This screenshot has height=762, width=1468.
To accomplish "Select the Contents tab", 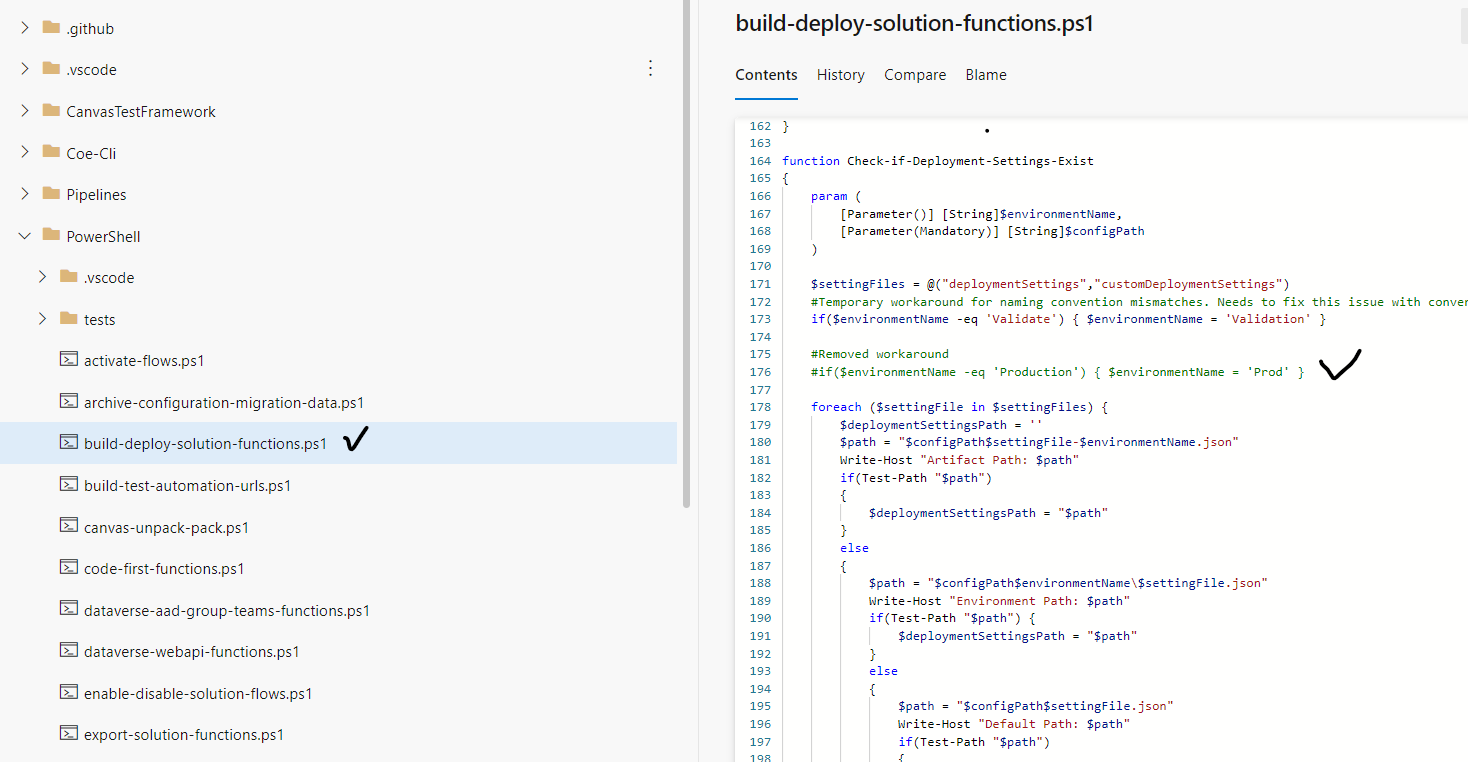I will coord(766,74).
